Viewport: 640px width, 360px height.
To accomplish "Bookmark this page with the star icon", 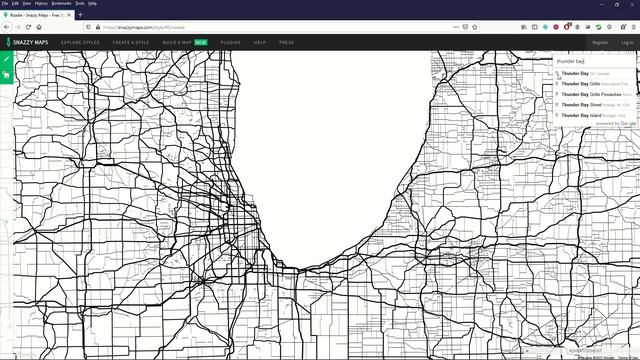I will coord(474,27).
